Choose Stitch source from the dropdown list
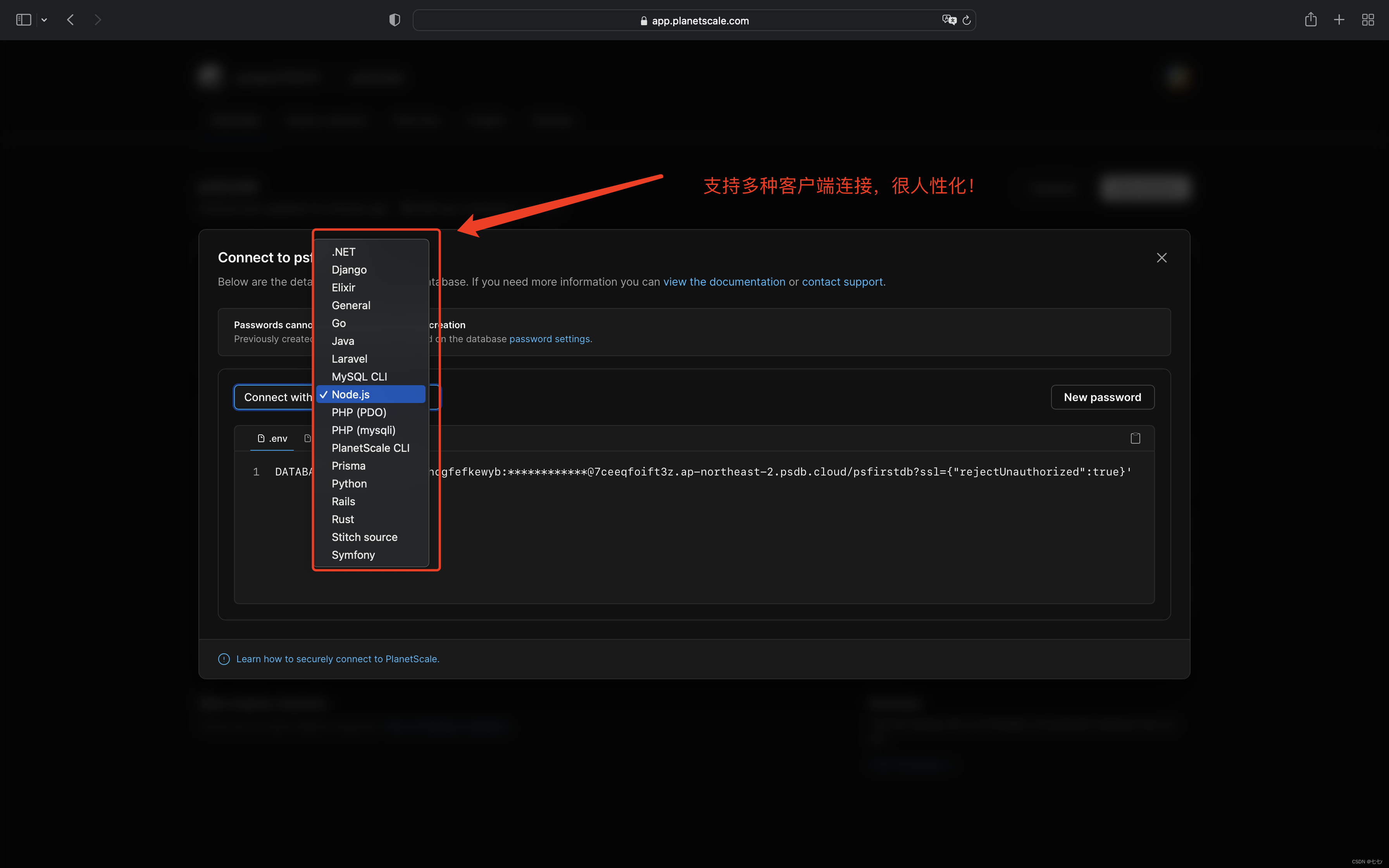Screen dimensions: 1389x868 (x=371, y=536)
